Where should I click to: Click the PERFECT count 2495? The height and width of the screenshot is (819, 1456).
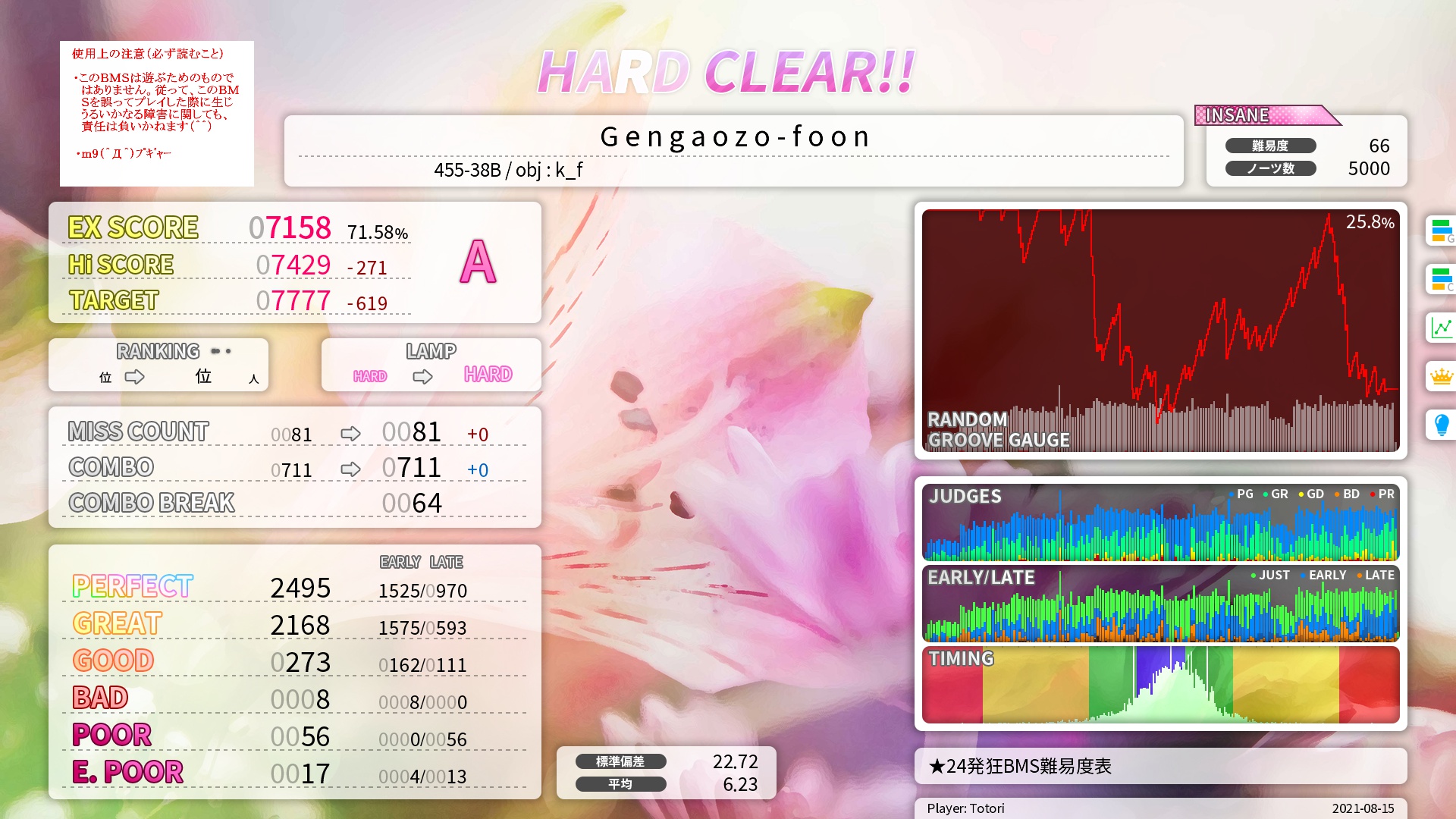pos(300,588)
